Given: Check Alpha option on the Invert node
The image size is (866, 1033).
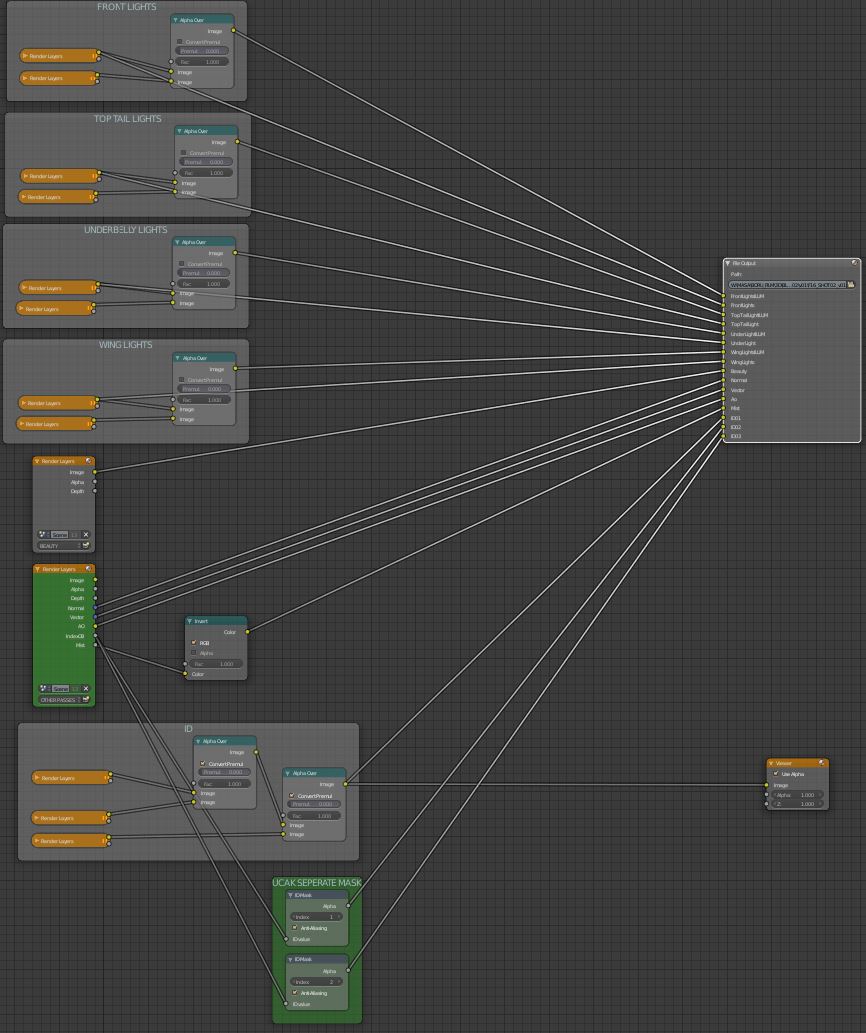Looking at the screenshot, I should point(194,653).
